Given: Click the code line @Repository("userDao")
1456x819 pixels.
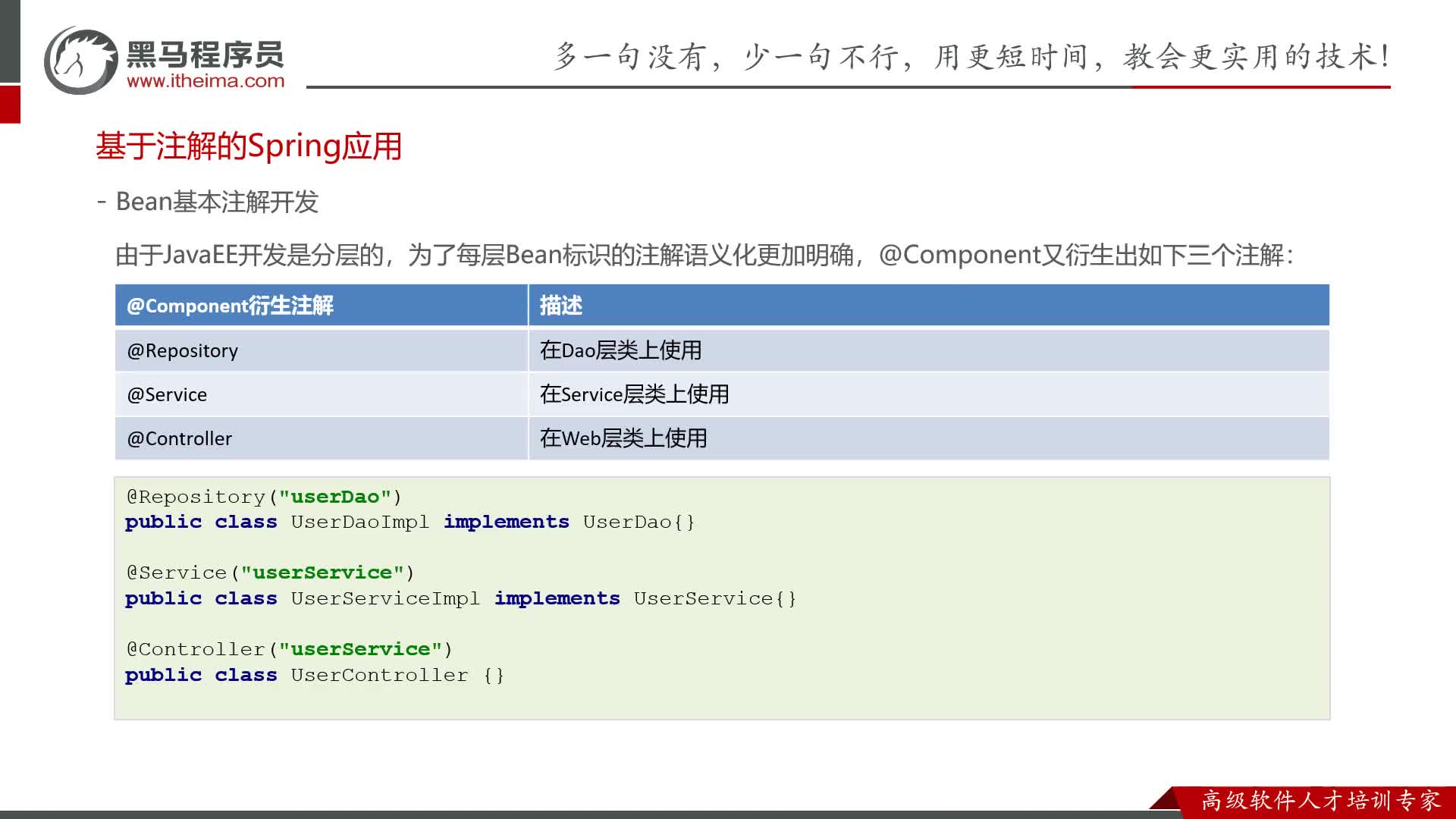Looking at the screenshot, I should [x=264, y=497].
